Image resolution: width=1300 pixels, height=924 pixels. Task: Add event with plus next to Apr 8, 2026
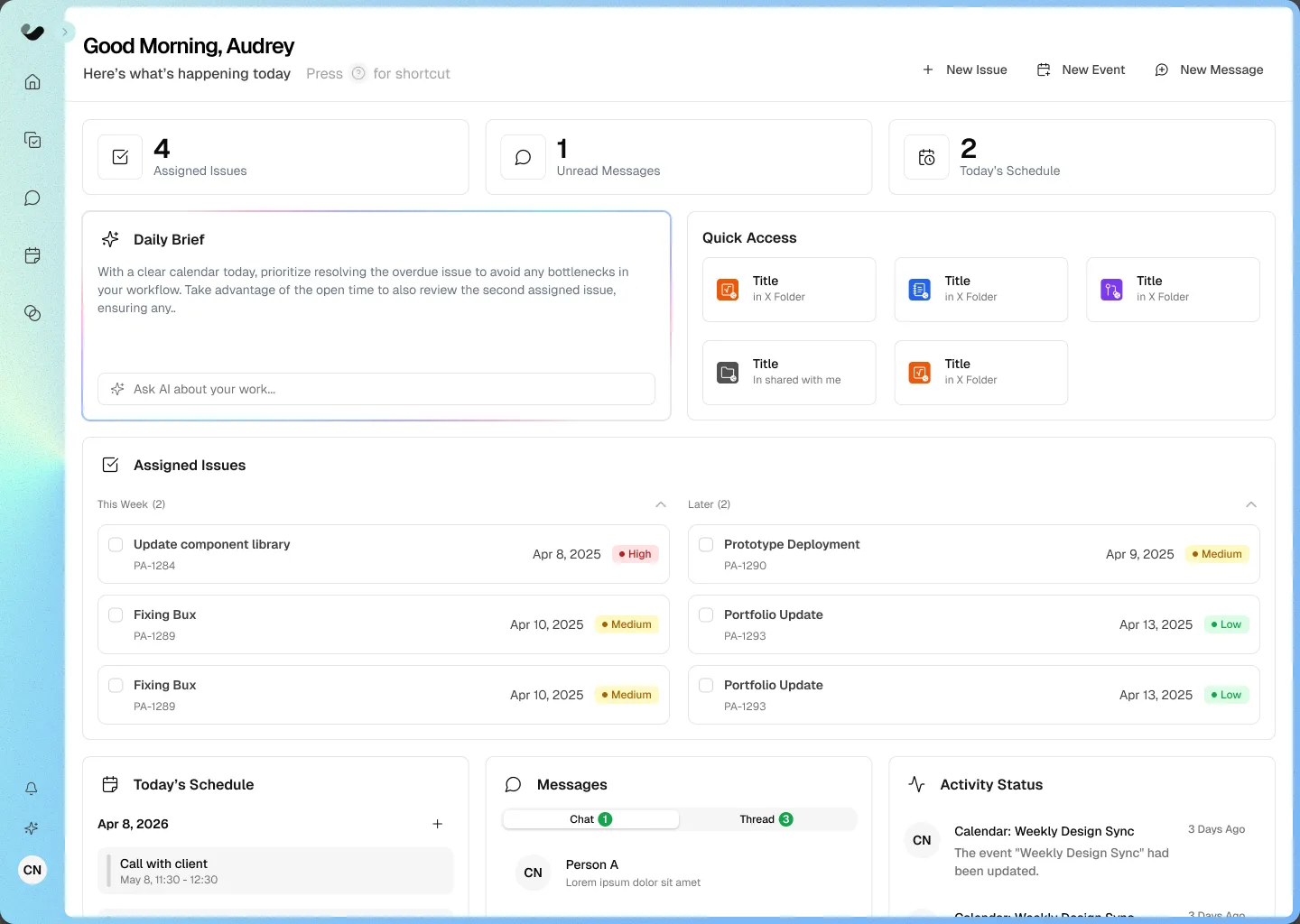point(438,824)
